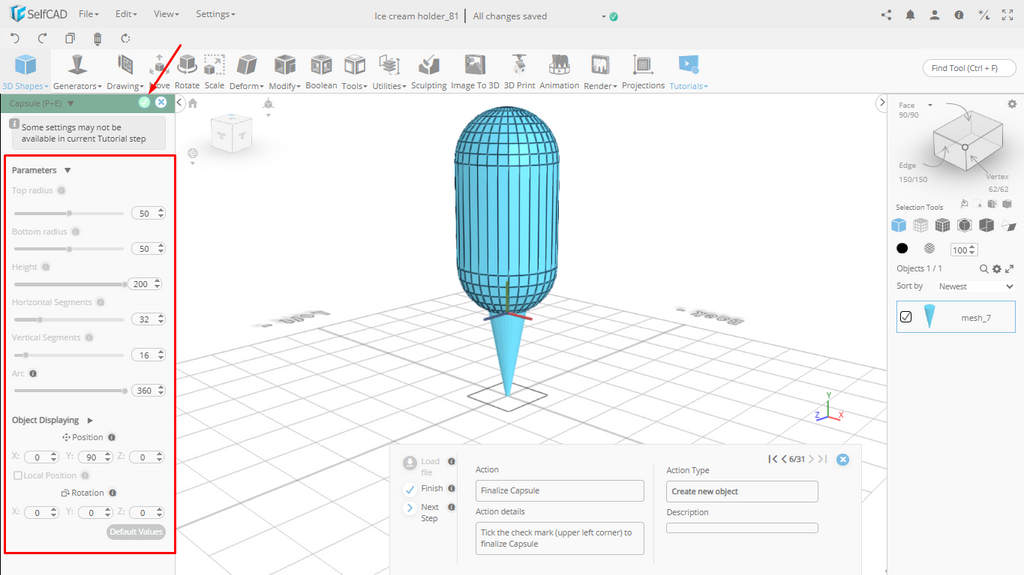Viewport: 1024px width, 575px height.
Task: Jump to last tutorial step
Action: coord(823,459)
